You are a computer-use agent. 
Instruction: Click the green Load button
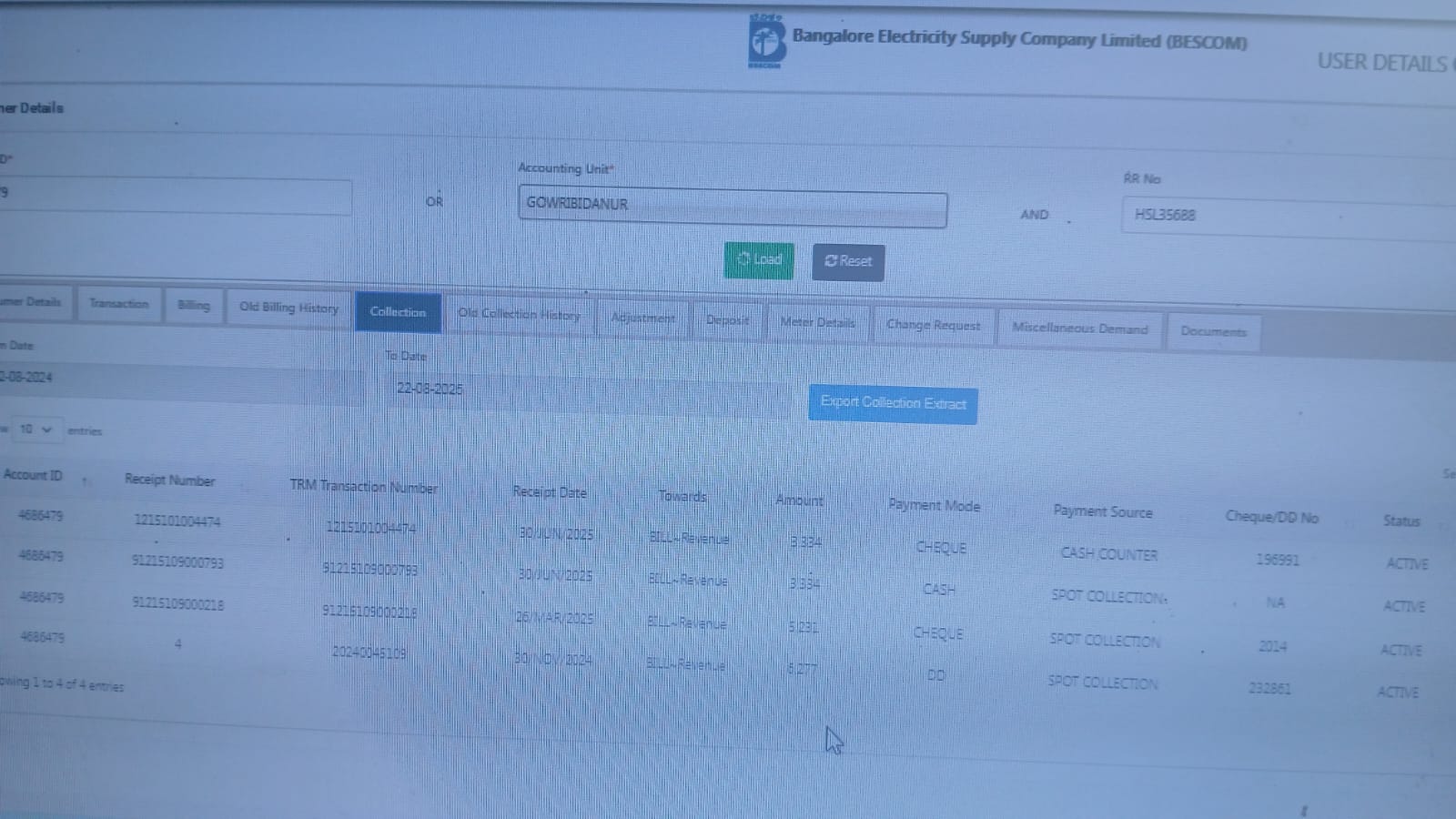(759, 260)
